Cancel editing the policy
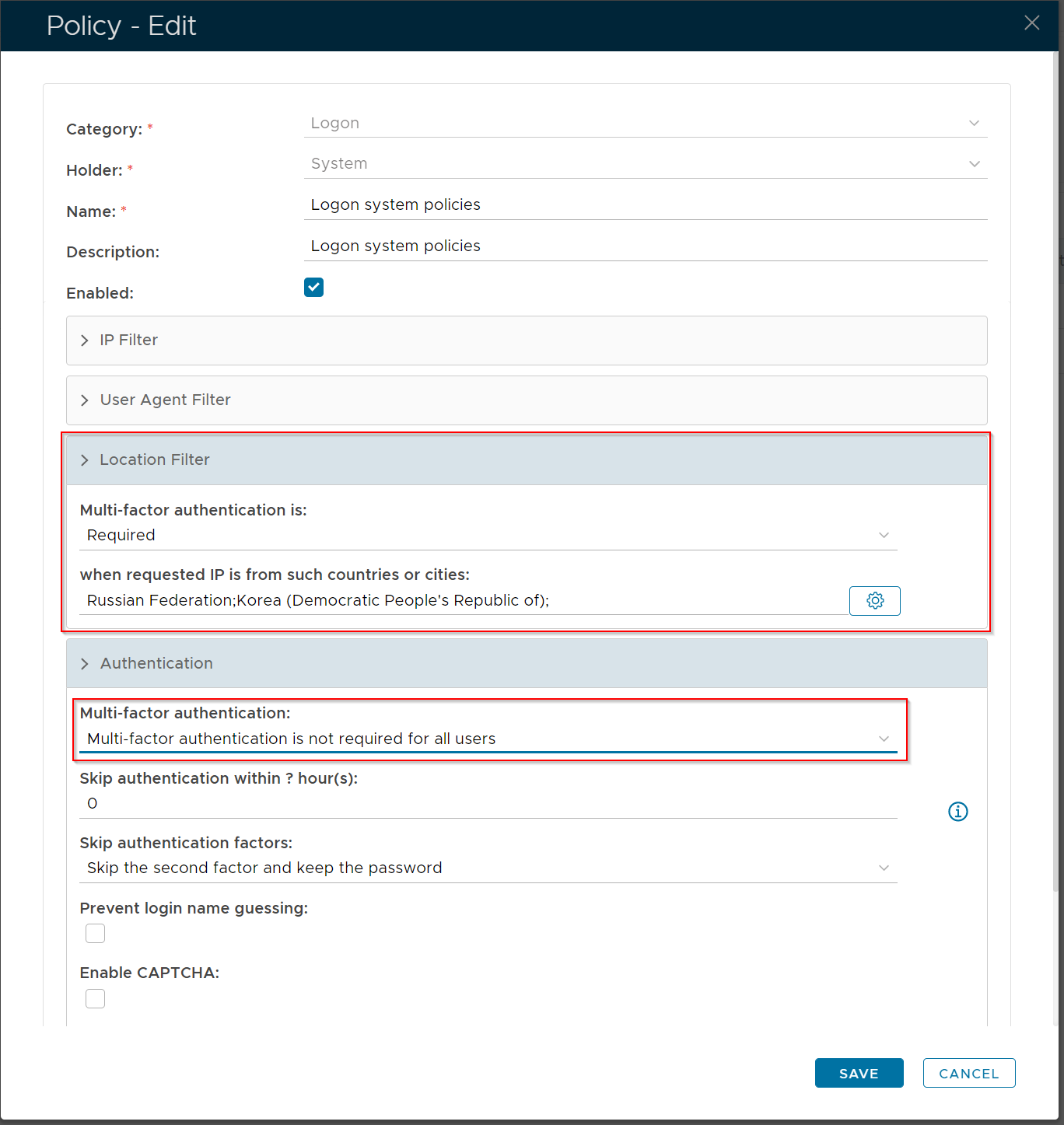Viewport: 1064px width, 1125px height. coord(968,1073)
